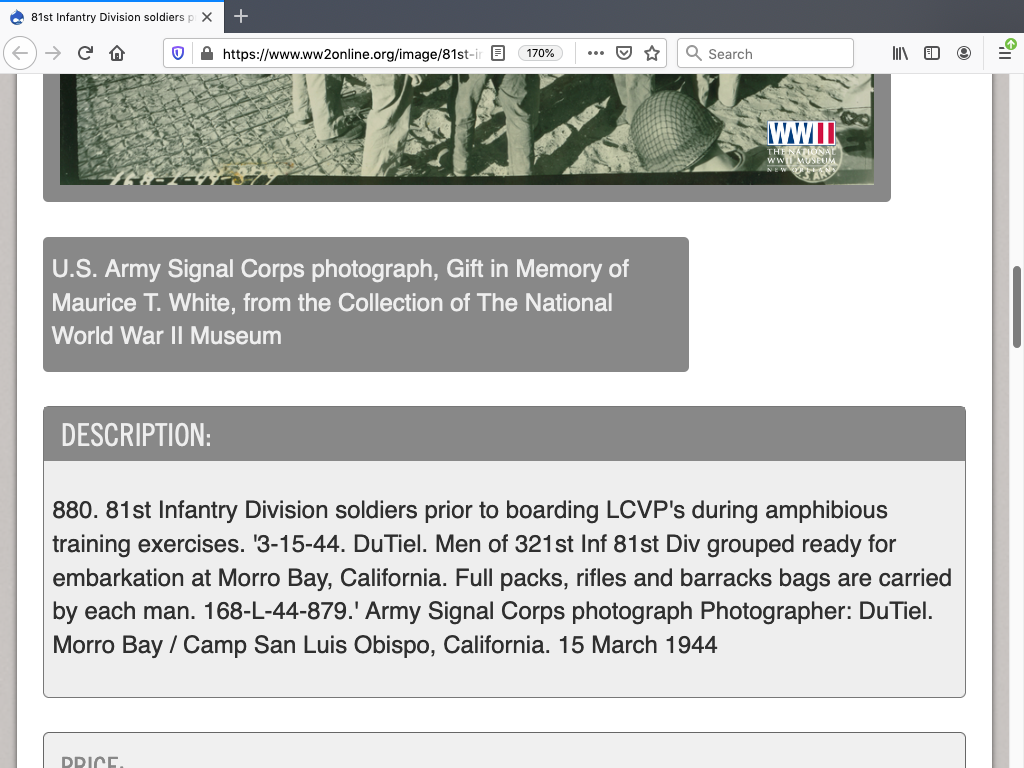Screen dimensions: 1024x768
Task: Reload the current page
Action: tap(85, 53)
